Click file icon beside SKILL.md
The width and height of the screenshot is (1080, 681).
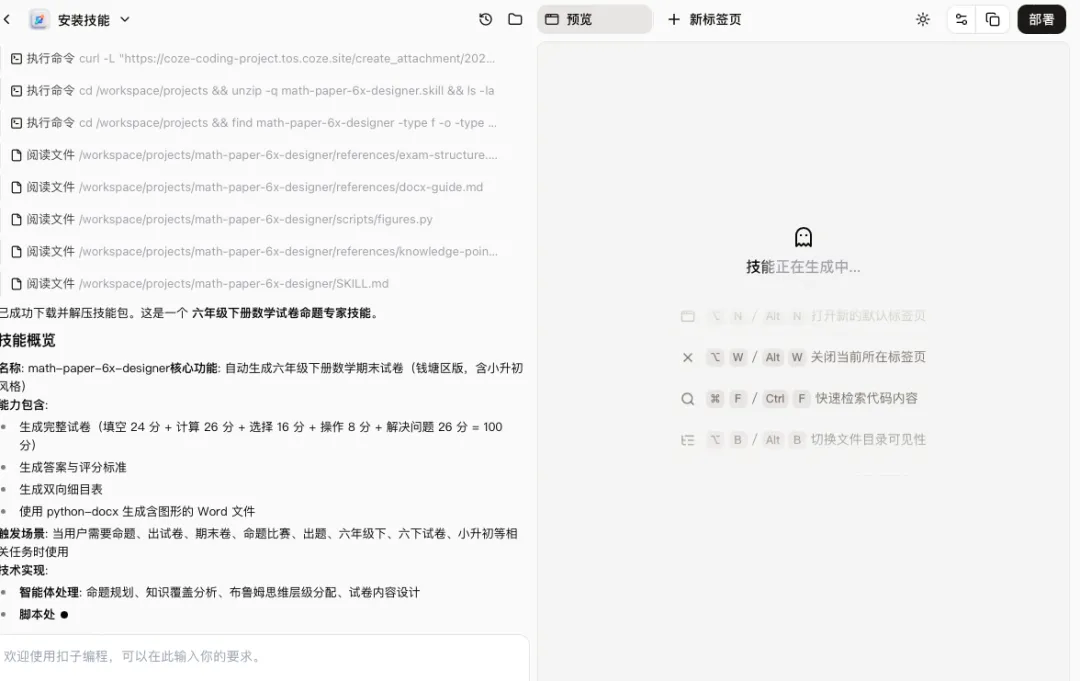[17, 283]
